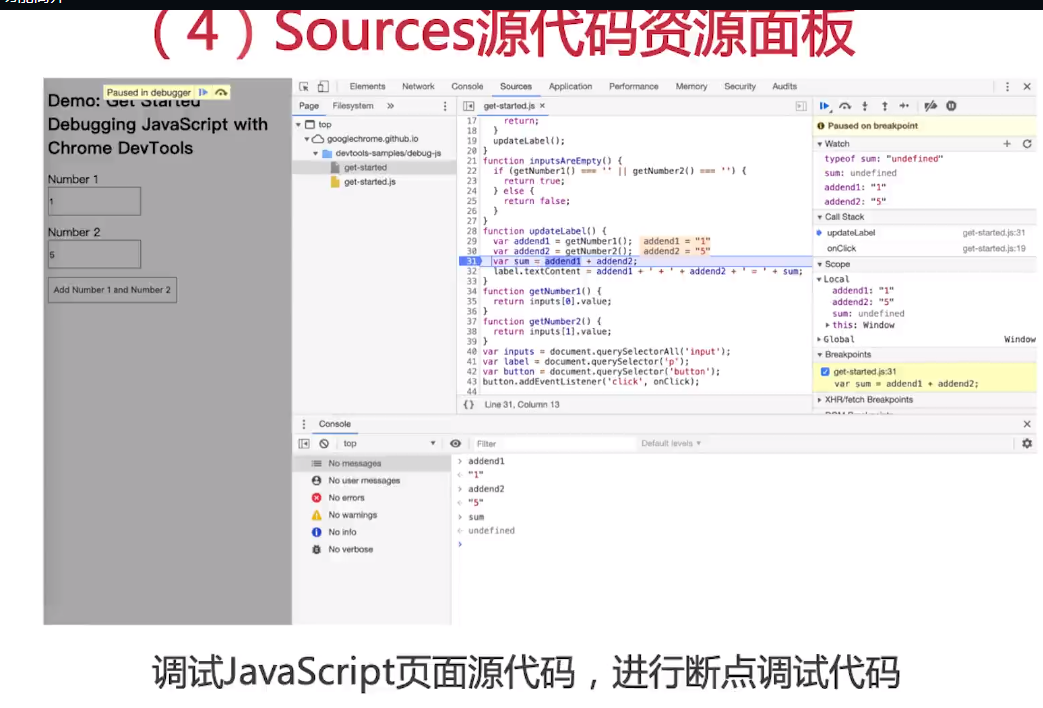The height and width of the screenshot is (708, 1043).
Task: Toggle the device toolbar icon
Action: pyautogui.click(x=323, y=87)
